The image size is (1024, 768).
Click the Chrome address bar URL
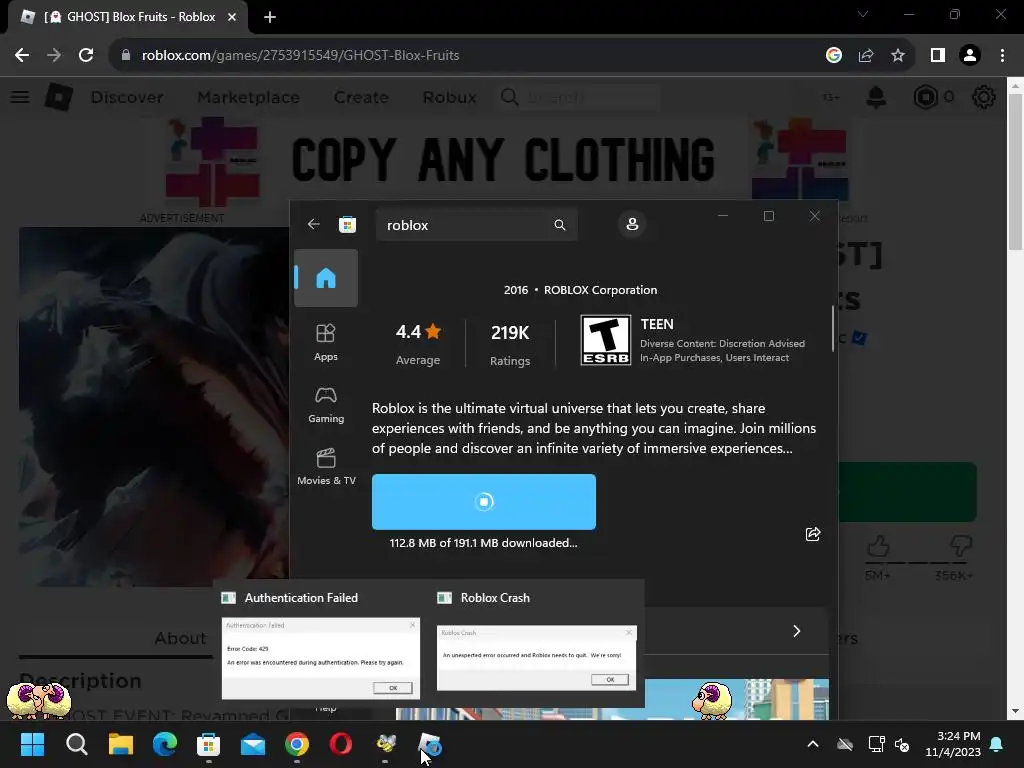300,55
